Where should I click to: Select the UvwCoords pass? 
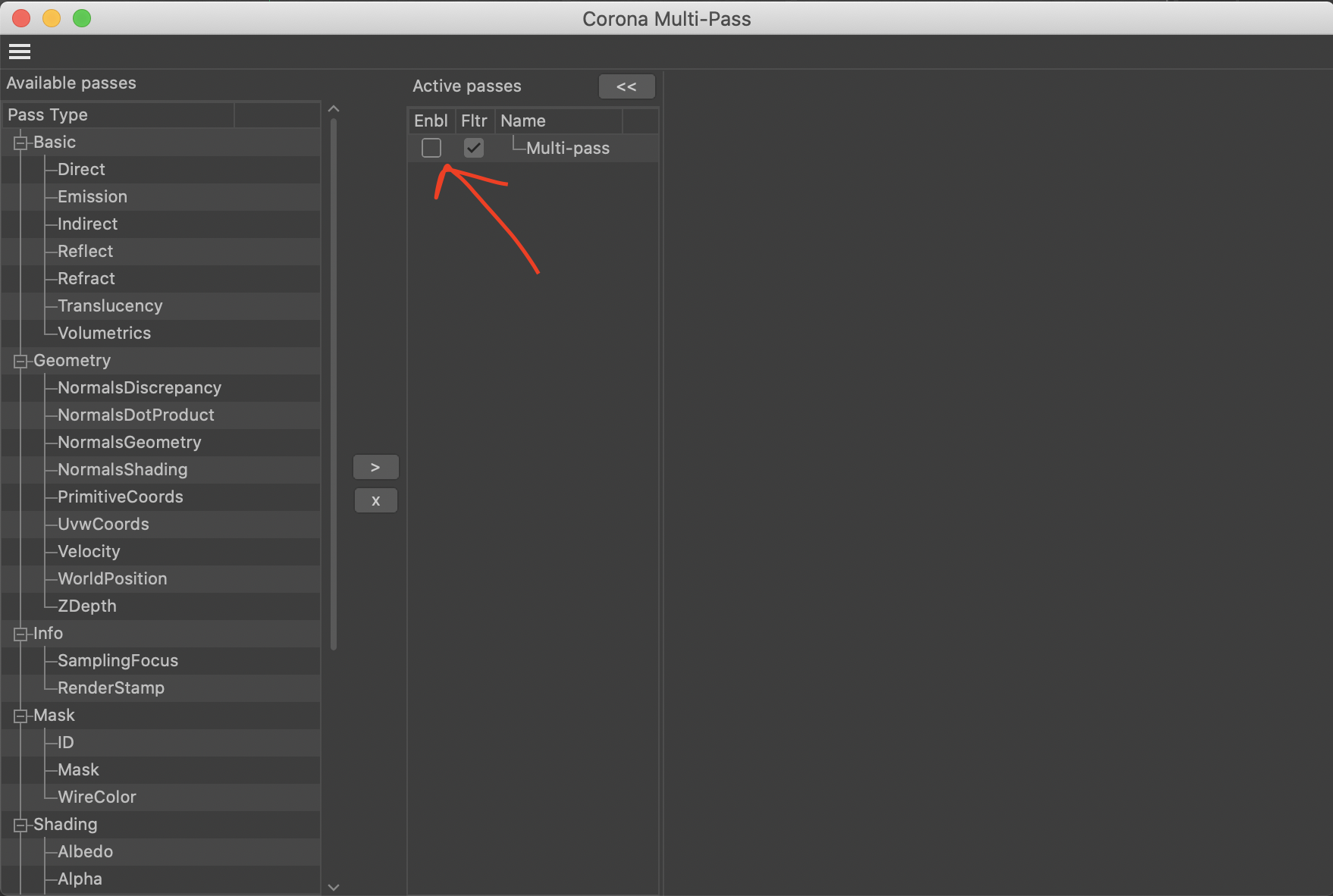click(103, 524)
